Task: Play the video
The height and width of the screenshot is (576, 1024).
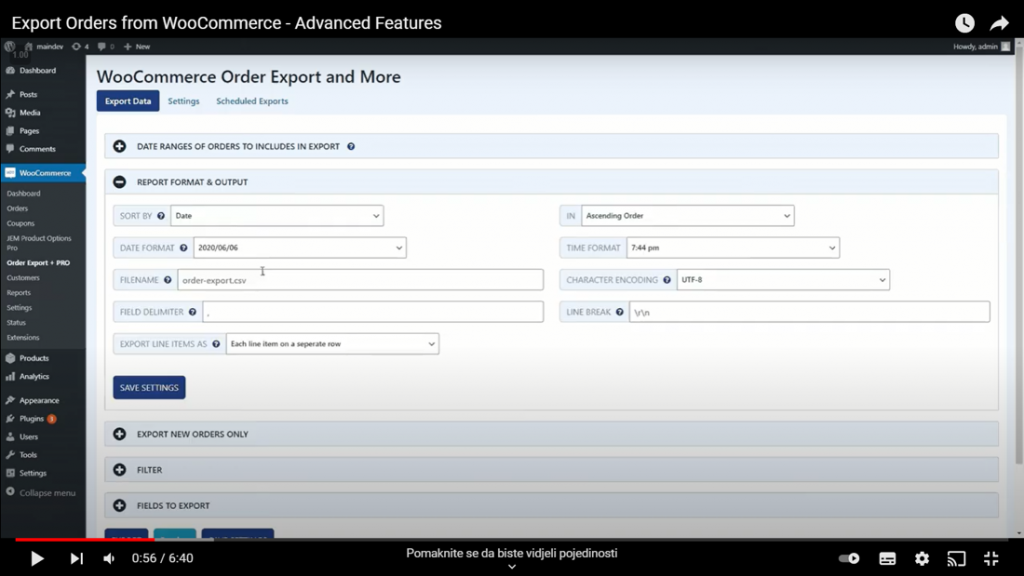Action: (x=37, y=558)
